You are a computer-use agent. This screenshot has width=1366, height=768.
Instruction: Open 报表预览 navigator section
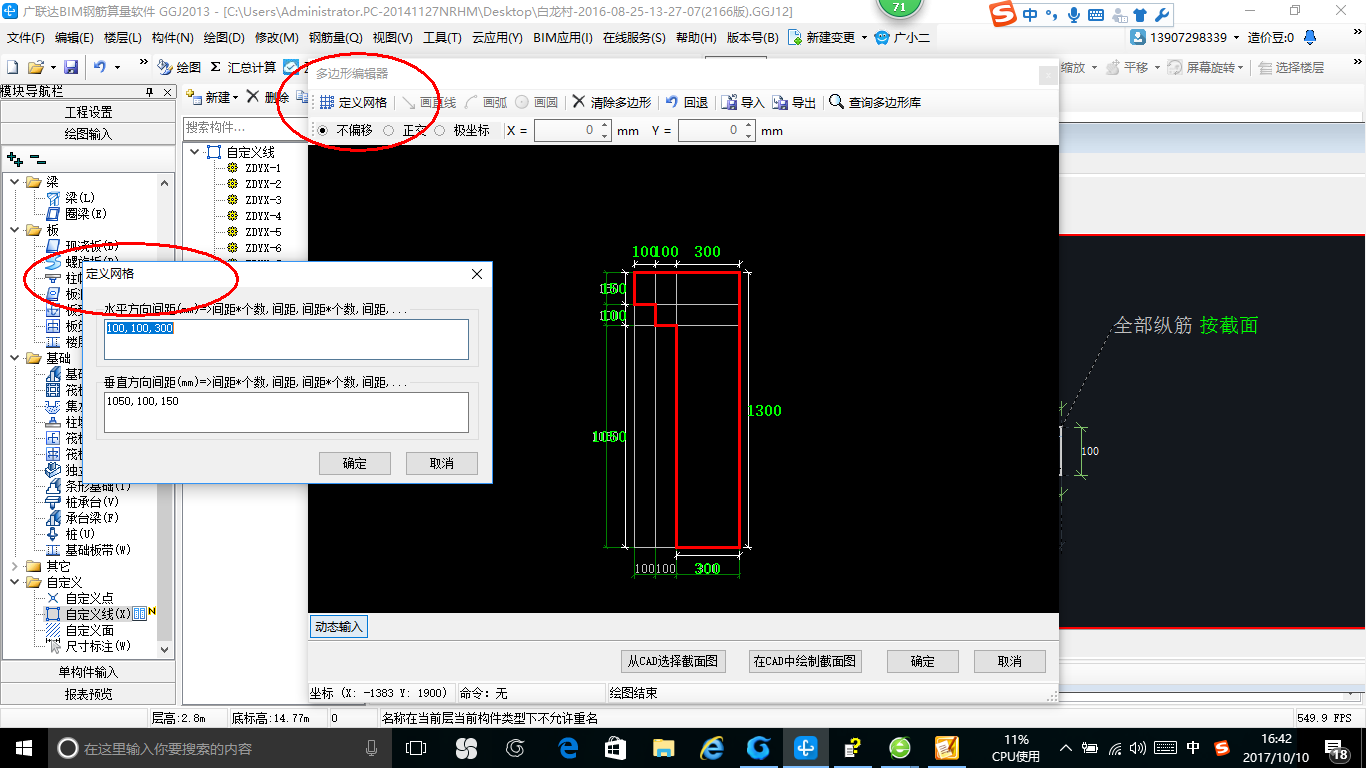88,693
